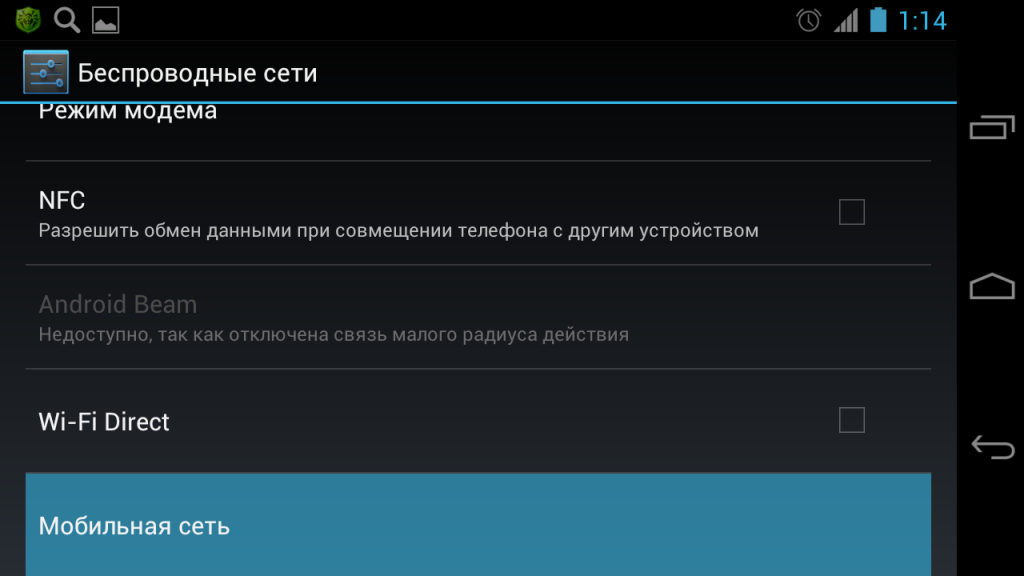The height and width of the screenshot is (576, 1024).
Task: Tap the alarm clock status icon
Action: point(808,20)
